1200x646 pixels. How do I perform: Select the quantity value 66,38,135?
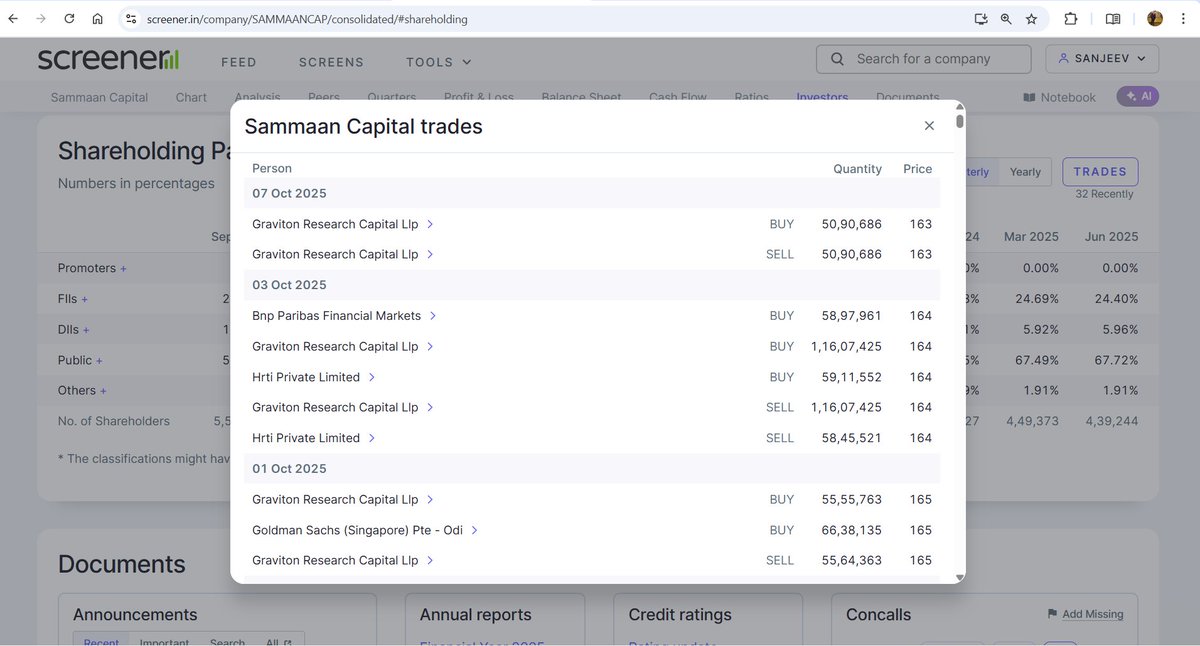pos(851,530)
